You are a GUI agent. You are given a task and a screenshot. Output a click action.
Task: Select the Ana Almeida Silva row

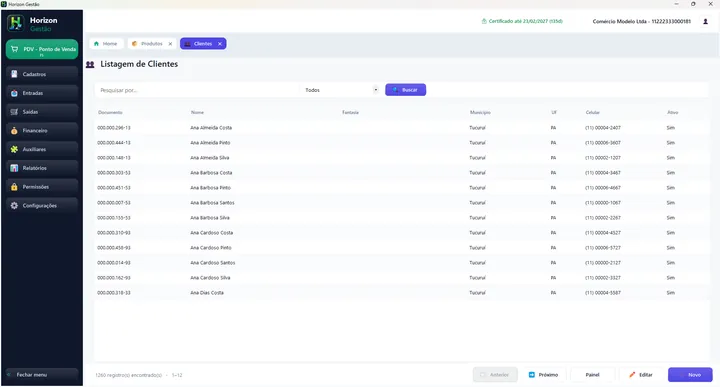(x=401, y=158)
